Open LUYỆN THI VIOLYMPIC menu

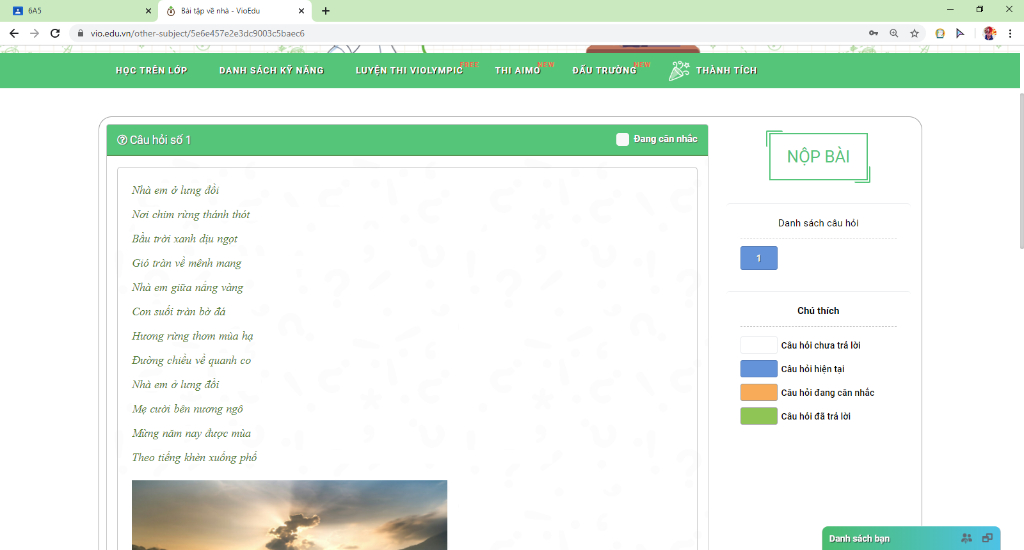point(409,71)
